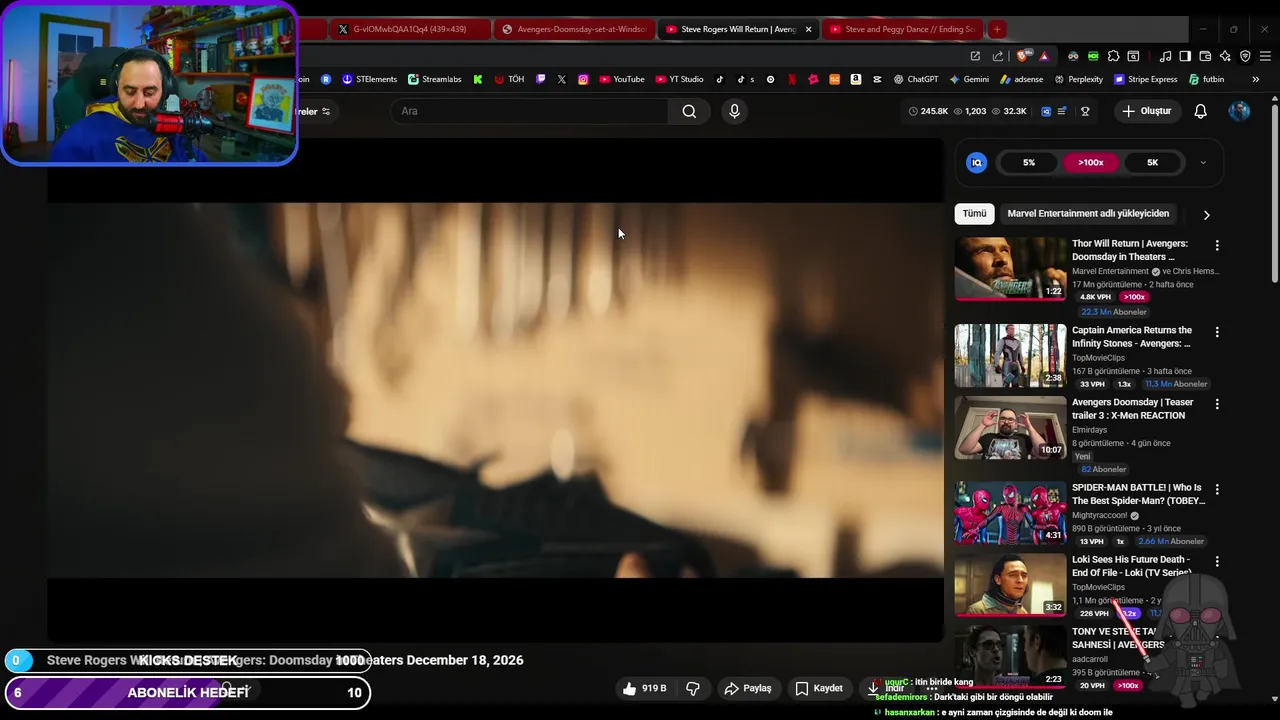Open the Kick bookmark icon
The width and height of the screenshot is (1280, 720).
pyautogui.click(x=478, y=79)
